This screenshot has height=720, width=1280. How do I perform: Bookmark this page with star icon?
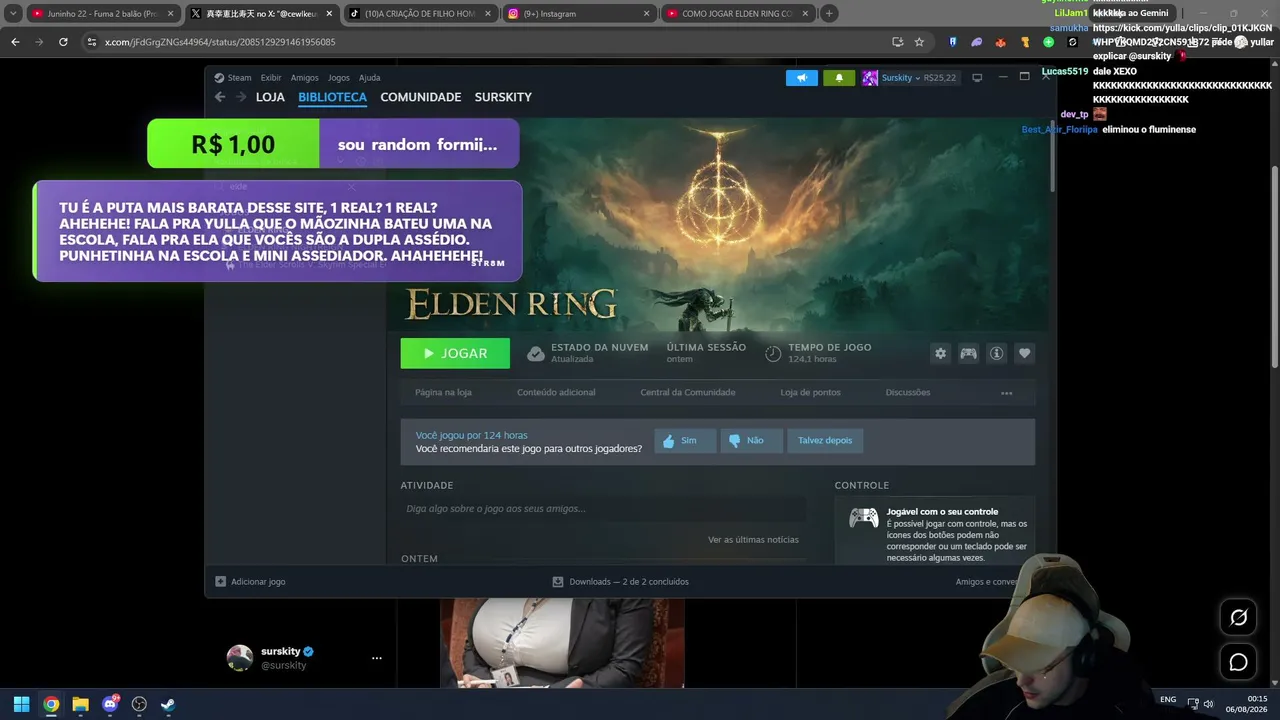tap(919, 42)
